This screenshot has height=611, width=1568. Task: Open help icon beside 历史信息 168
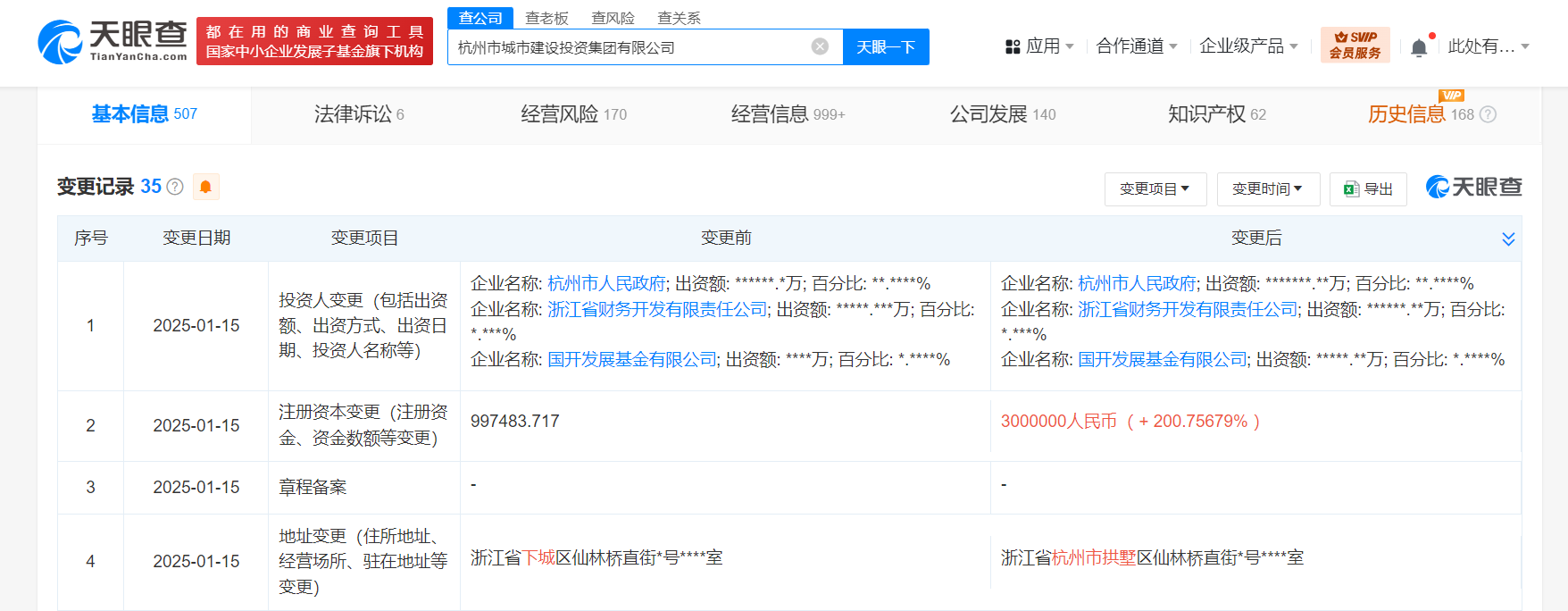1488,114
